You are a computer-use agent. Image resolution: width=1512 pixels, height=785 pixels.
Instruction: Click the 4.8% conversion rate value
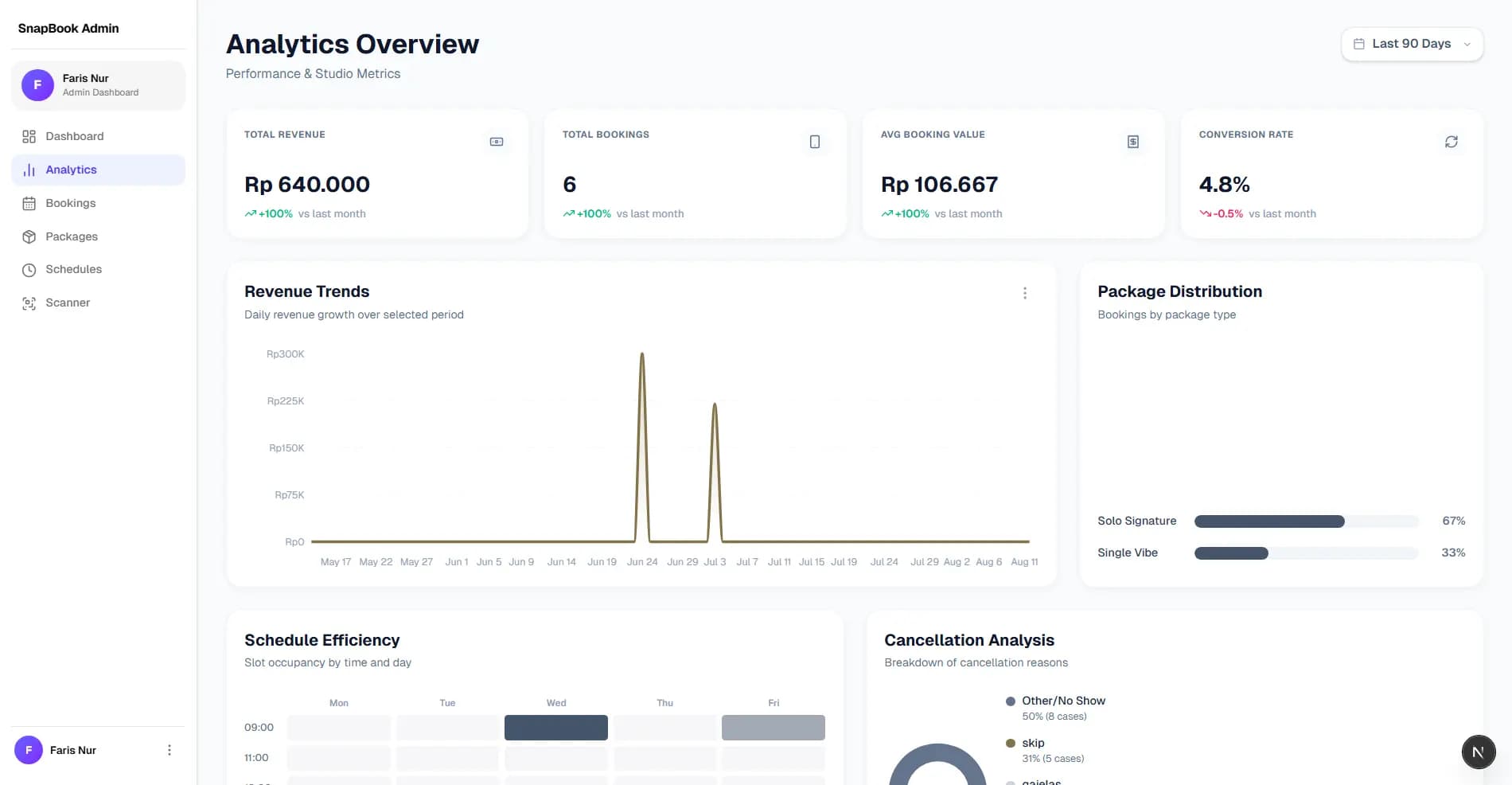click(x=1225, y=185)
